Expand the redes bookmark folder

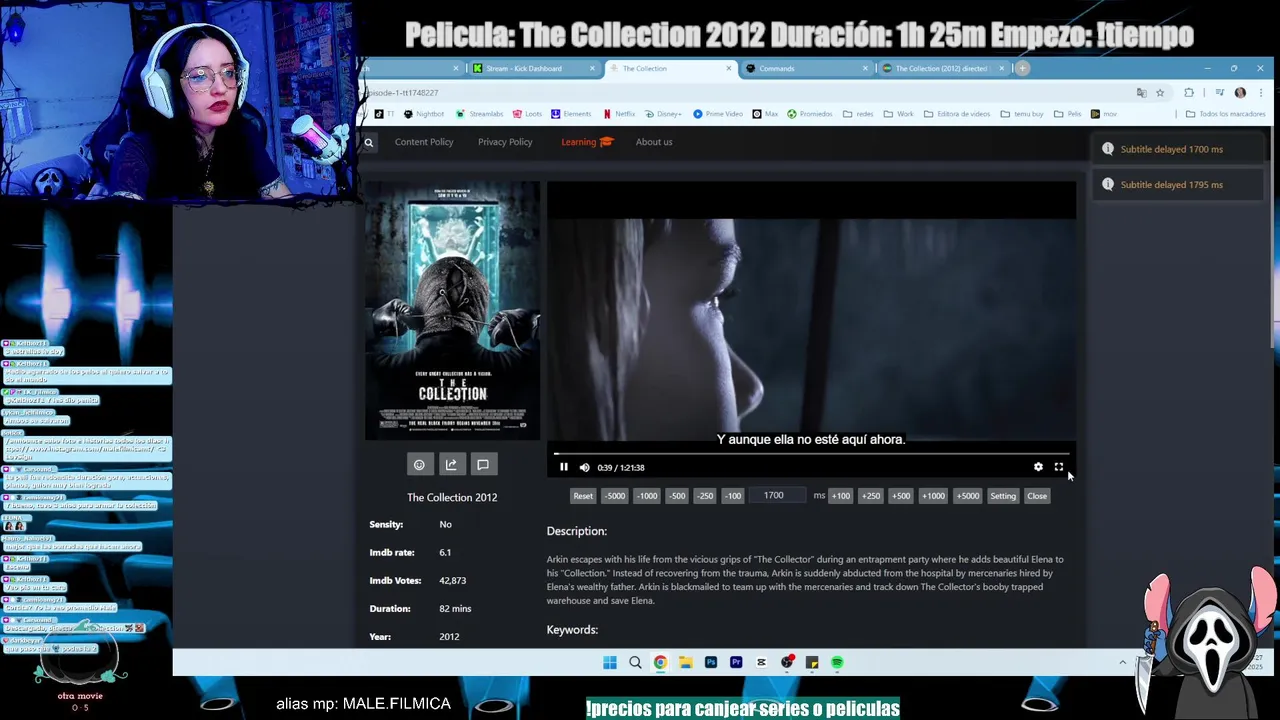[858, 114]
